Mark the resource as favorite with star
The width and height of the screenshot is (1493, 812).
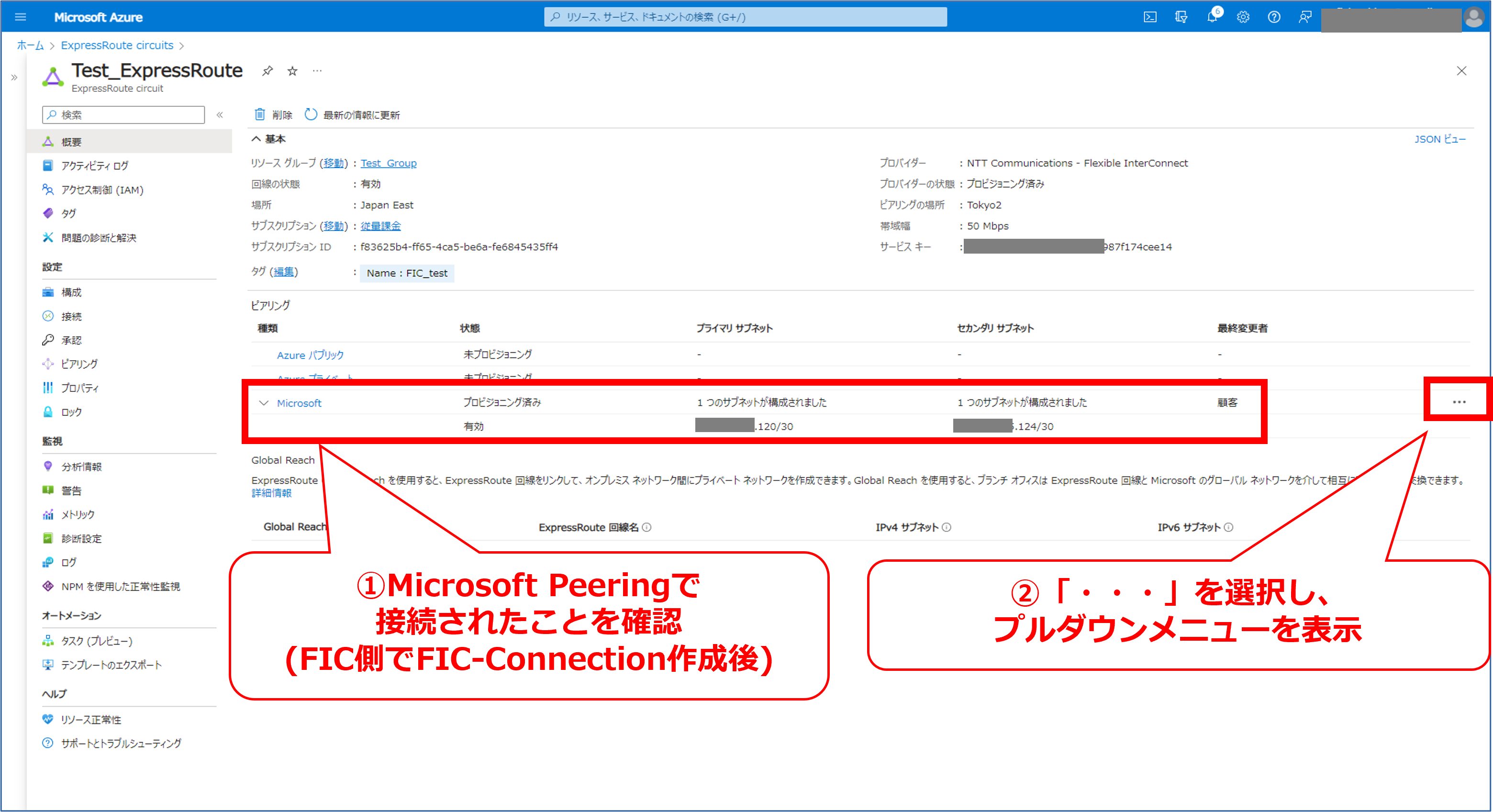pyautogui.click(x=293, y=71)
